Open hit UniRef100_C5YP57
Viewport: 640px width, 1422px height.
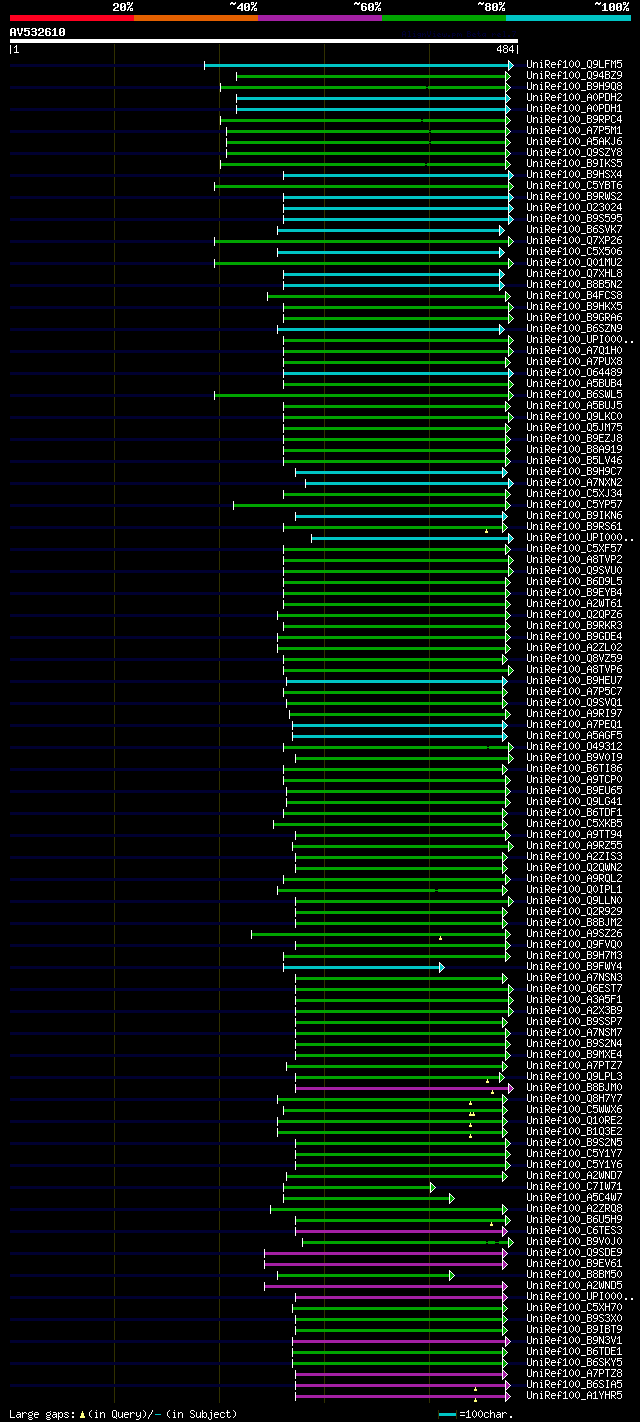point(574,505)
